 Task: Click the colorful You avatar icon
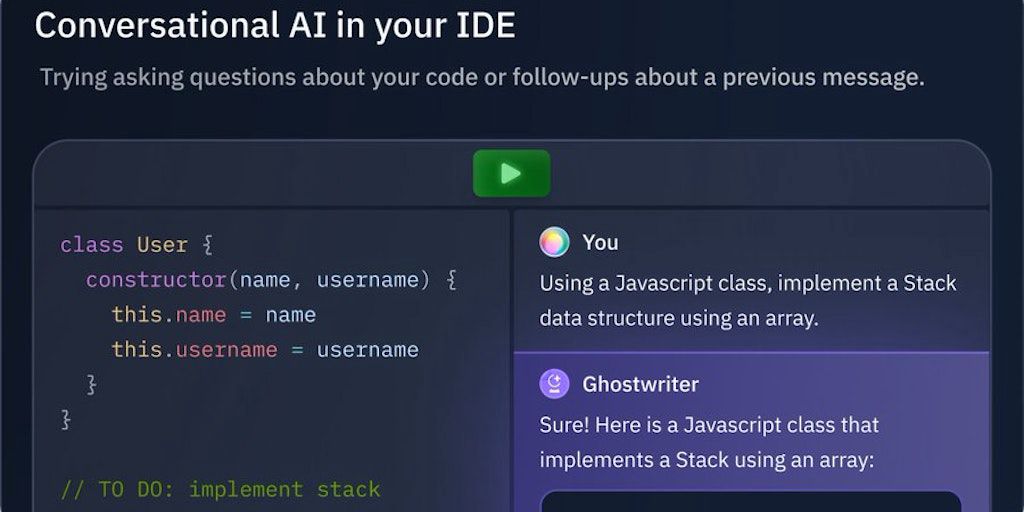(554, 242)
